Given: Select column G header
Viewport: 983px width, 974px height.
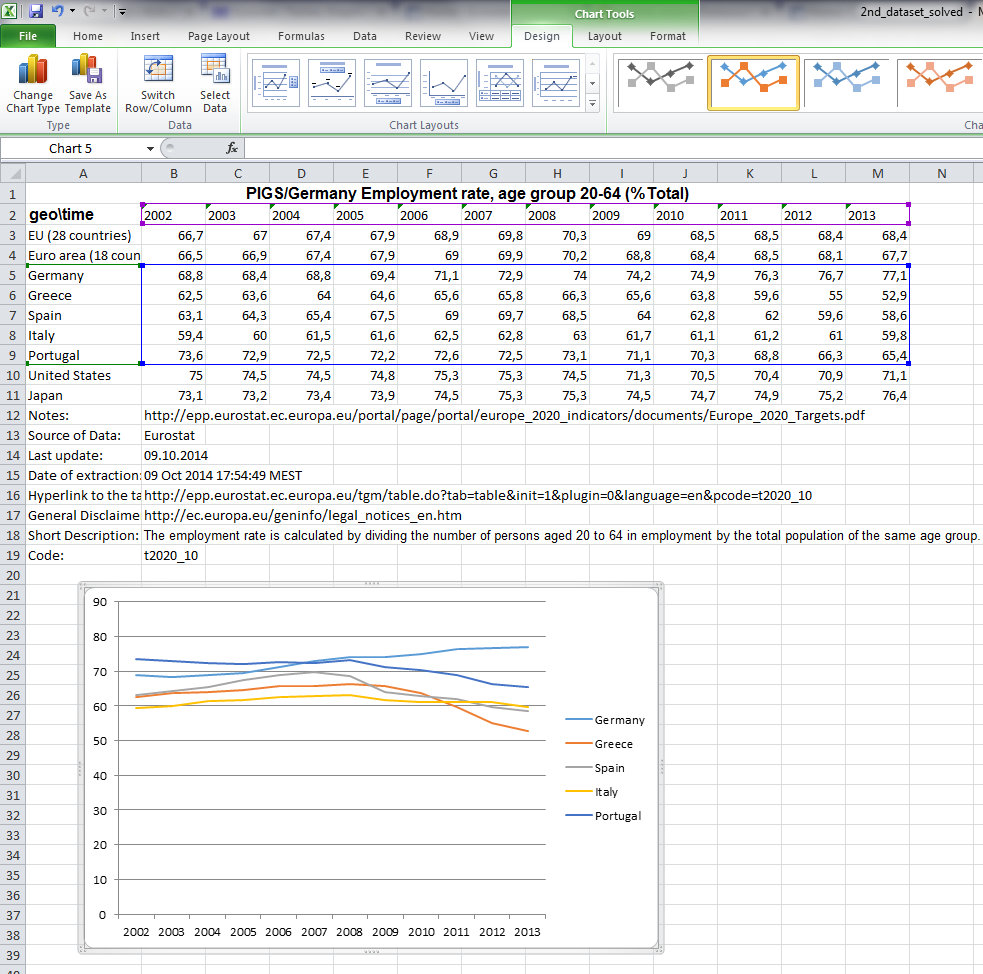Looking at the screenshot, I should [x=493, y=174].
